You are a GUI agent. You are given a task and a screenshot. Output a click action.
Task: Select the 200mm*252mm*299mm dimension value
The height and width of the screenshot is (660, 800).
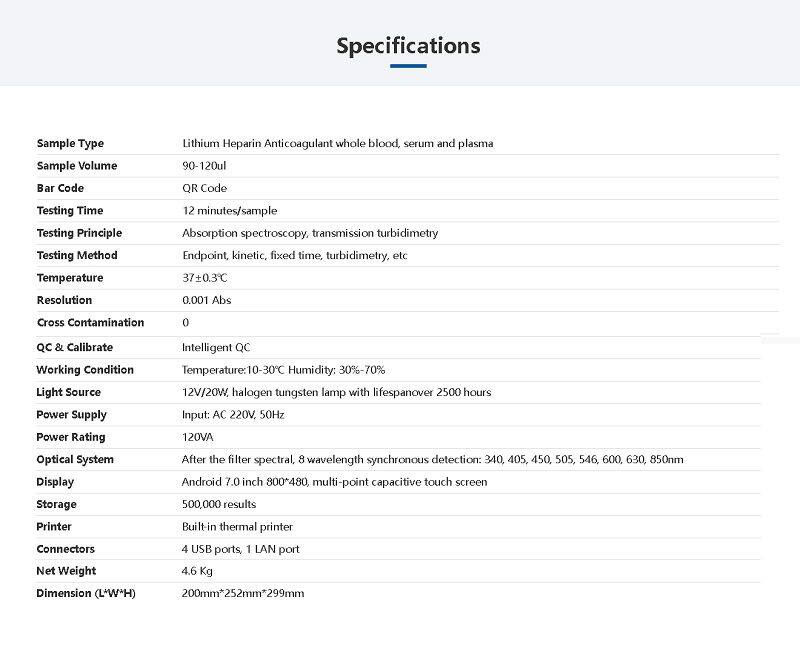tap(242, 594)
